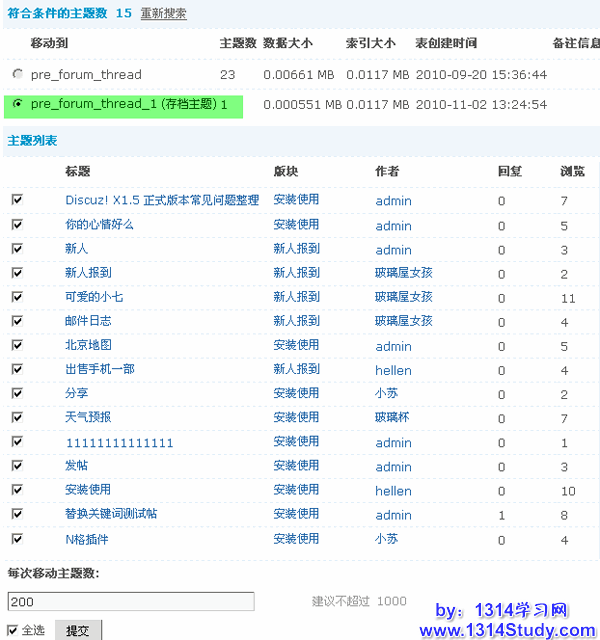Toggle checkbox beside 发帖 thread

(17, 466)
